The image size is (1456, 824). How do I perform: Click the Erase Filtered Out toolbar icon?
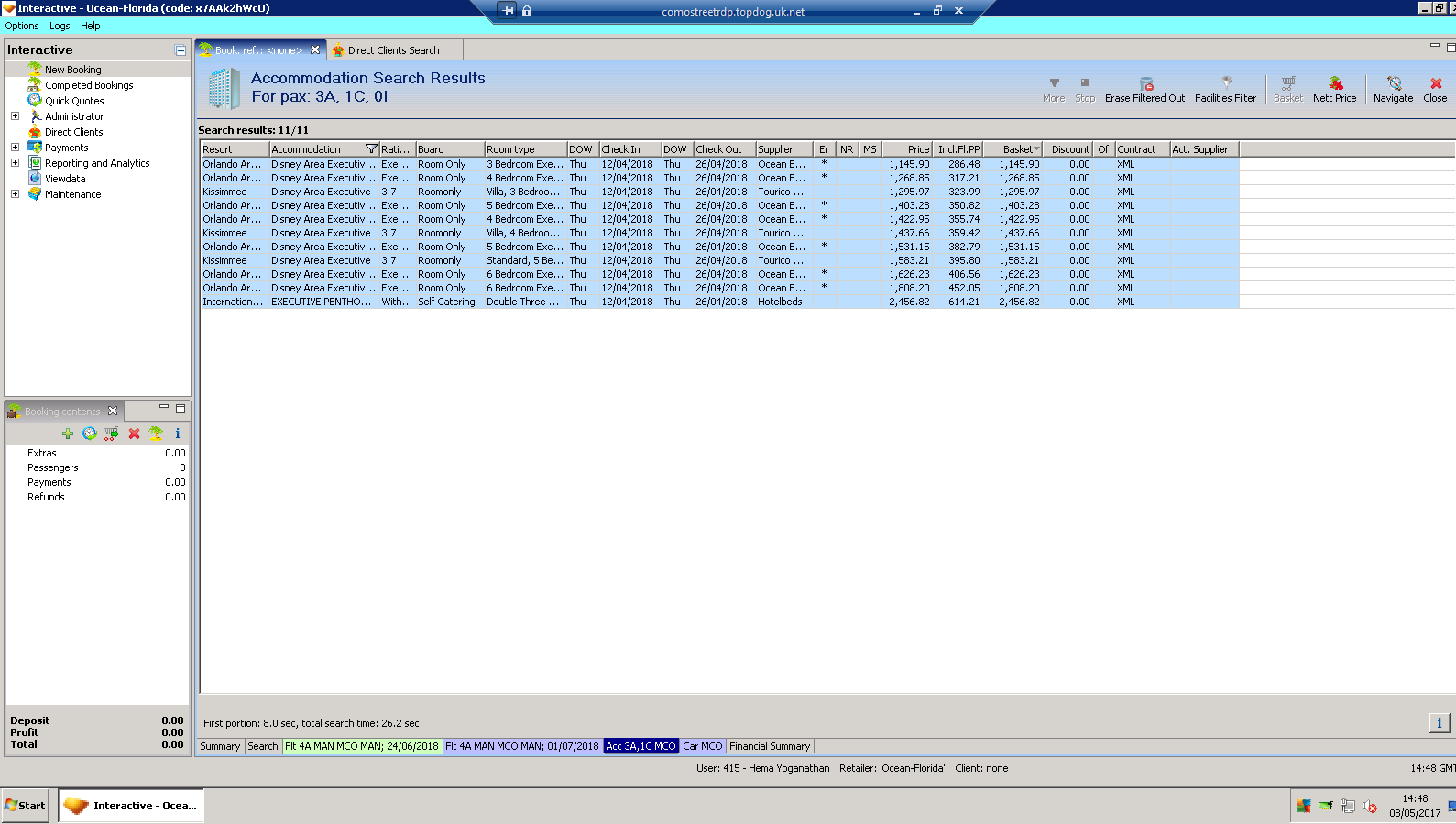[1146, 83]
